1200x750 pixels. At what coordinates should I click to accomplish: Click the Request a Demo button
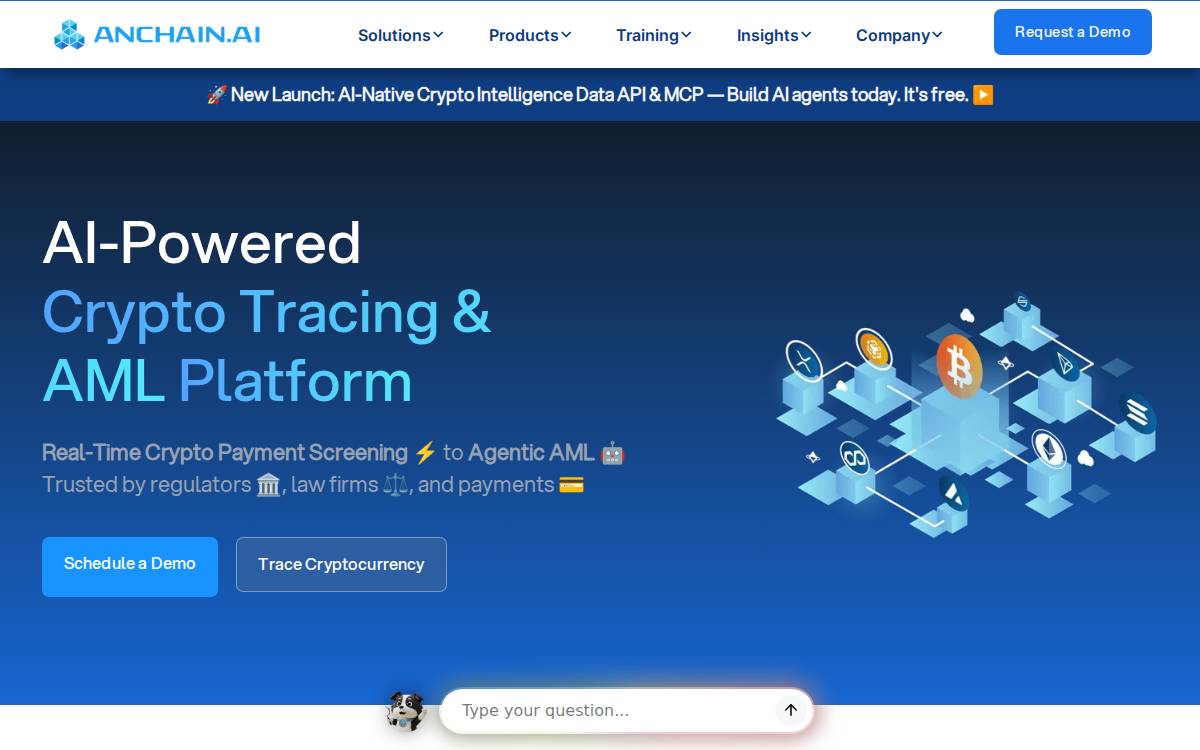[1073, 32]
